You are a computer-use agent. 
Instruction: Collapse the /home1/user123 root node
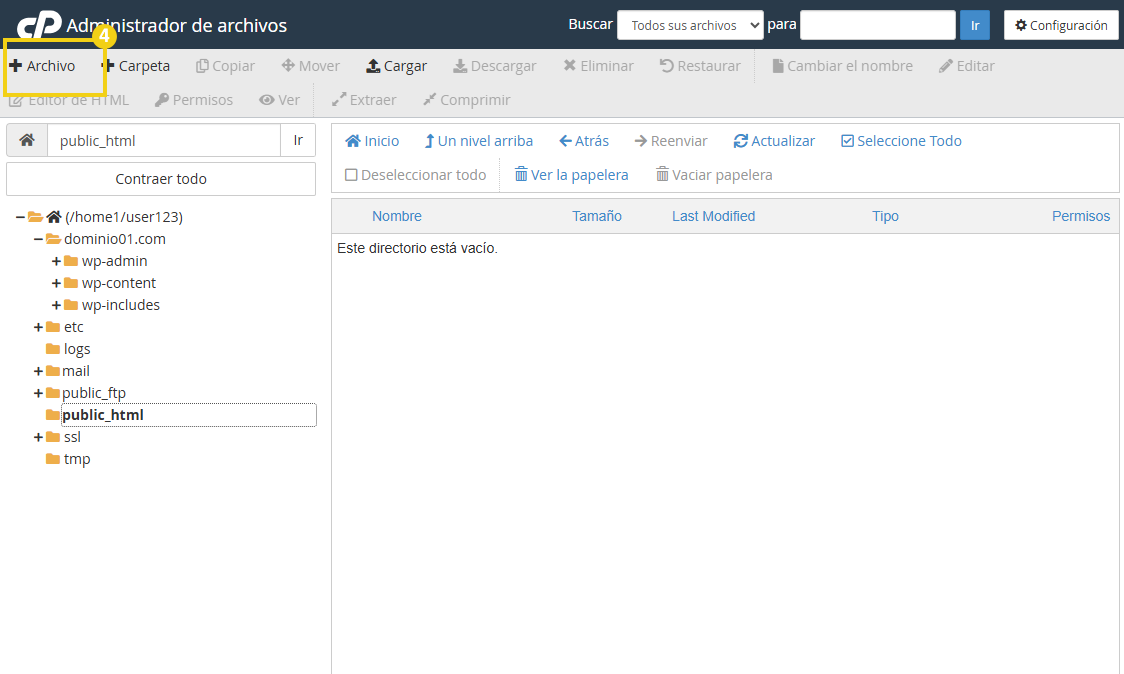(20, 217)
